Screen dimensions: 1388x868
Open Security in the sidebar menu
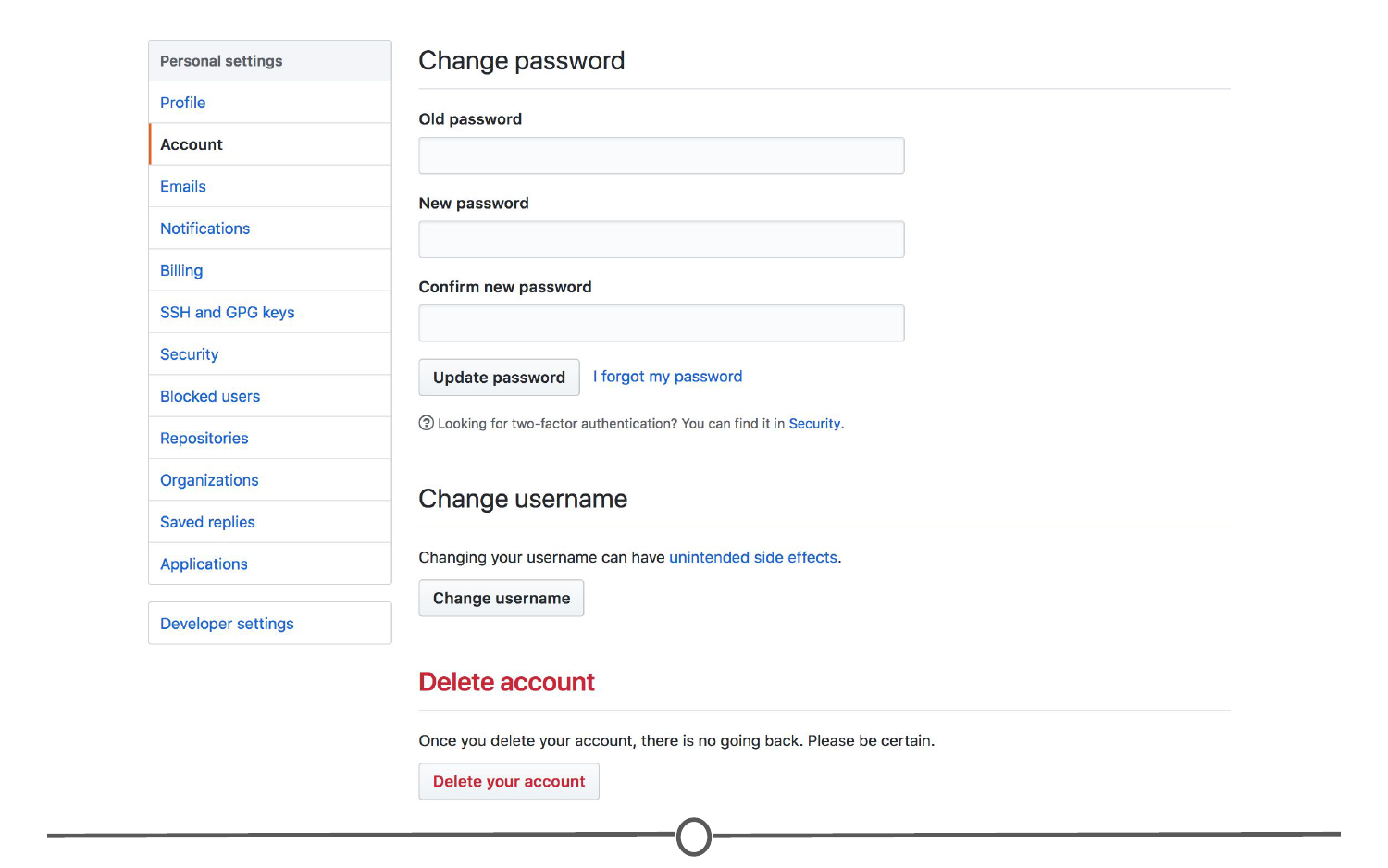(190, 354)
